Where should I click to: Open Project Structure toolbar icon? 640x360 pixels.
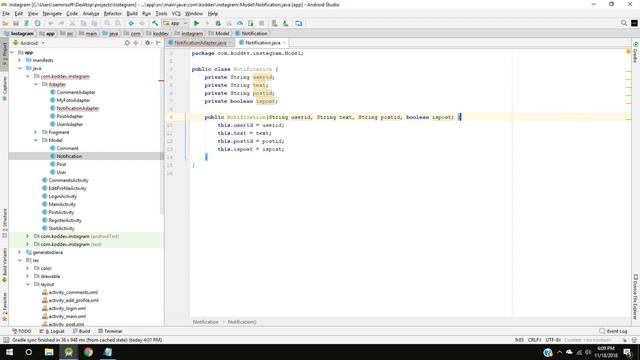click(x=299, y=23)
